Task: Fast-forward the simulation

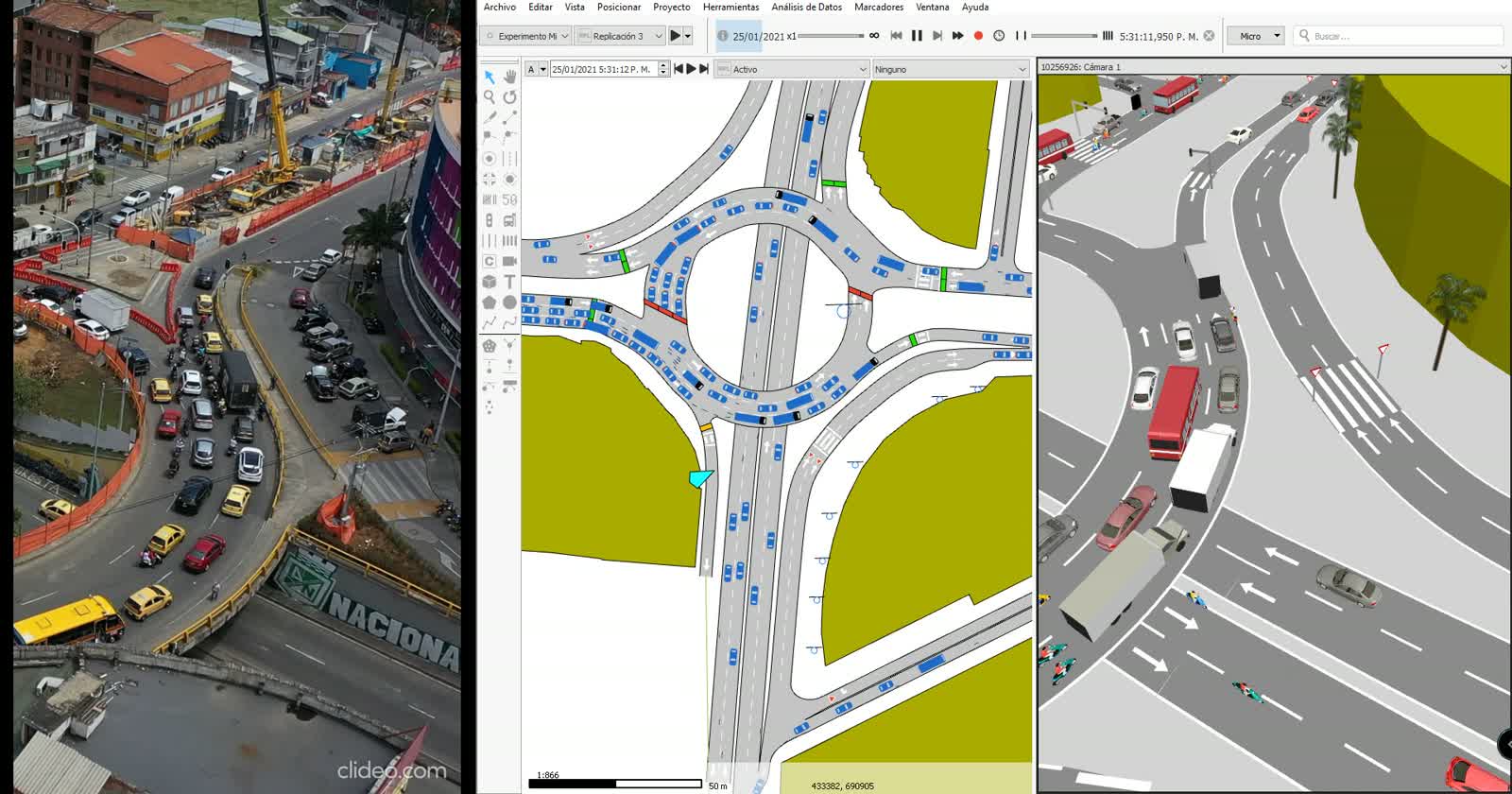Action: (x=957, y=36)
